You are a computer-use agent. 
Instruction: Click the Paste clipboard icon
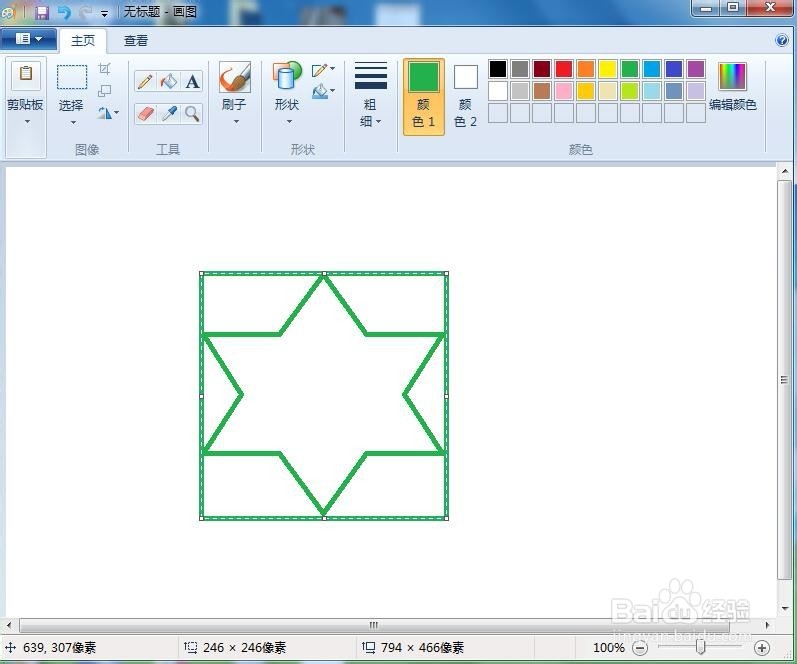(25, 76)
